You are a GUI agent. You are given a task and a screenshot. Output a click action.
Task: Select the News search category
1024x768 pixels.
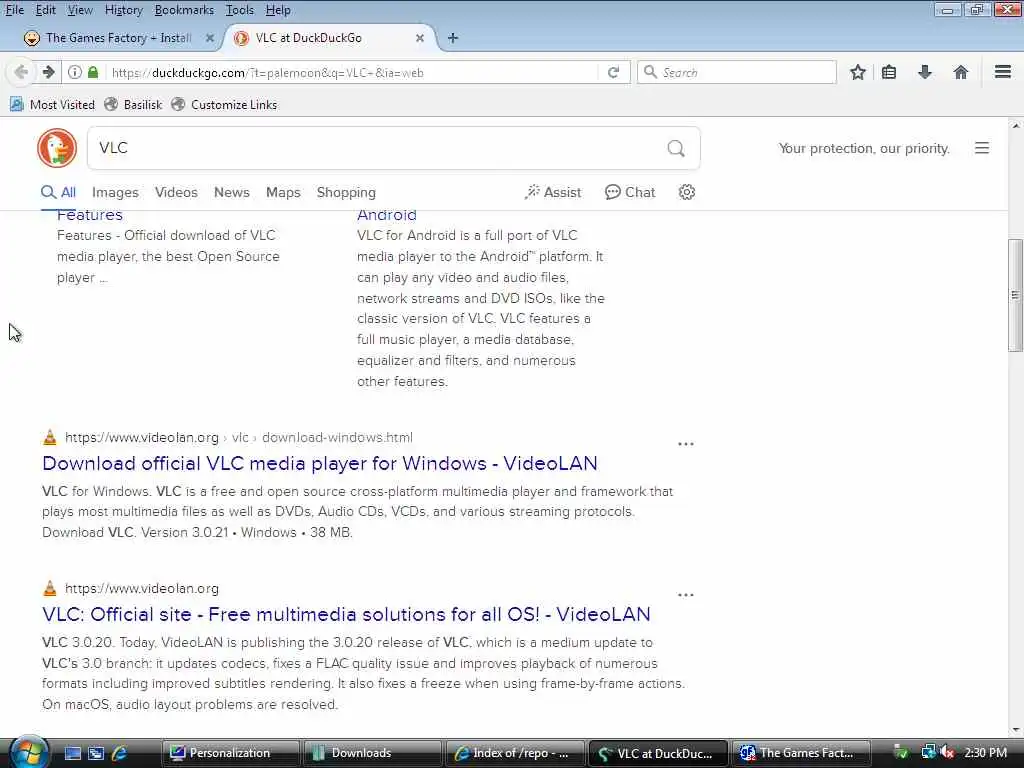(x=232, y=192)
